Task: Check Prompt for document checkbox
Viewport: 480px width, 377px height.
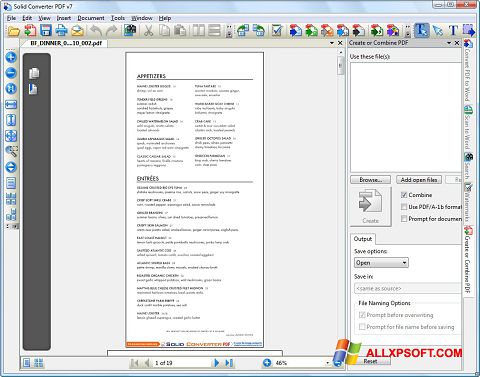Action: (x=404, y=219)
